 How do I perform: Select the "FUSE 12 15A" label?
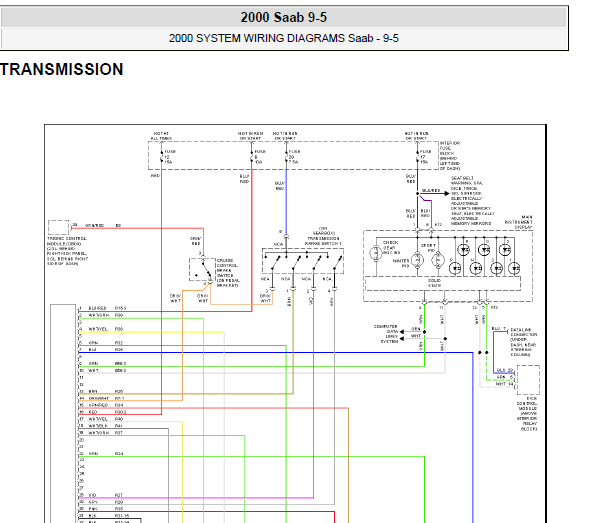(170, 157)
